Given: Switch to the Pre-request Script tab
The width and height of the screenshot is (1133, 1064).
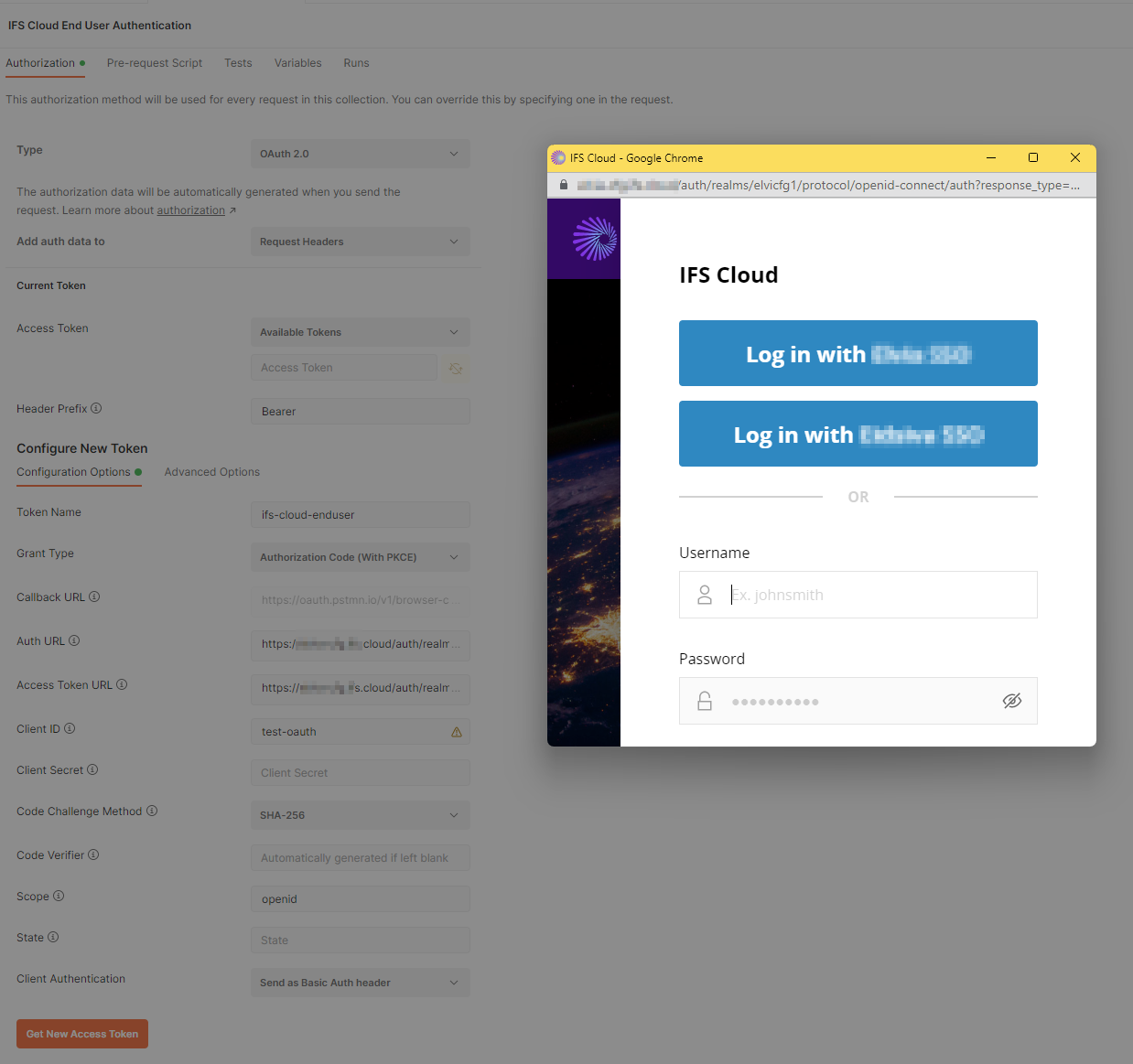Looking at the screenshot, I should click(x=155, y=63).
